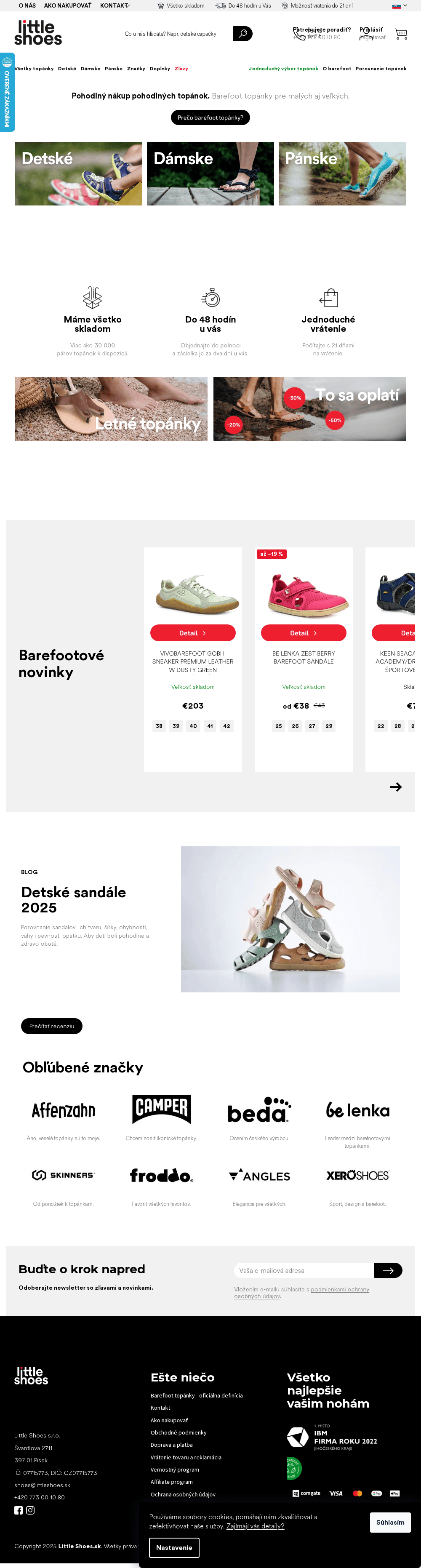
Task: Click Detail button for Be Lenka sandals
Action: (304, 632)
